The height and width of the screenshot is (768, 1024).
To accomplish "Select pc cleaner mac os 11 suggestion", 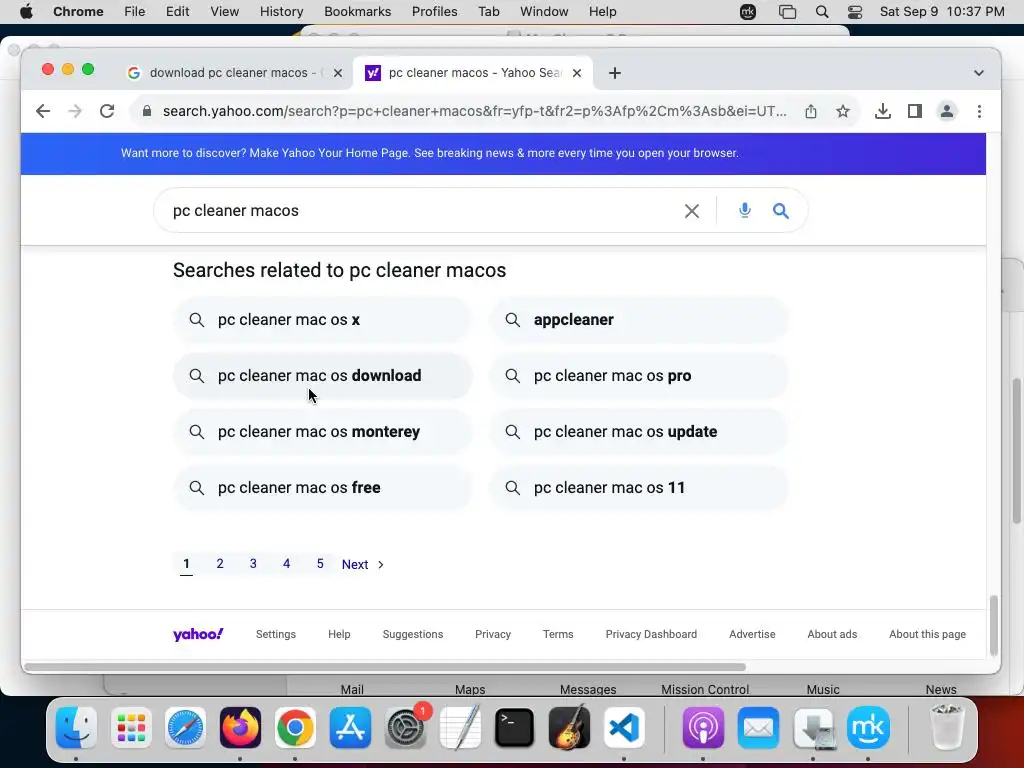I will [639, 488].
